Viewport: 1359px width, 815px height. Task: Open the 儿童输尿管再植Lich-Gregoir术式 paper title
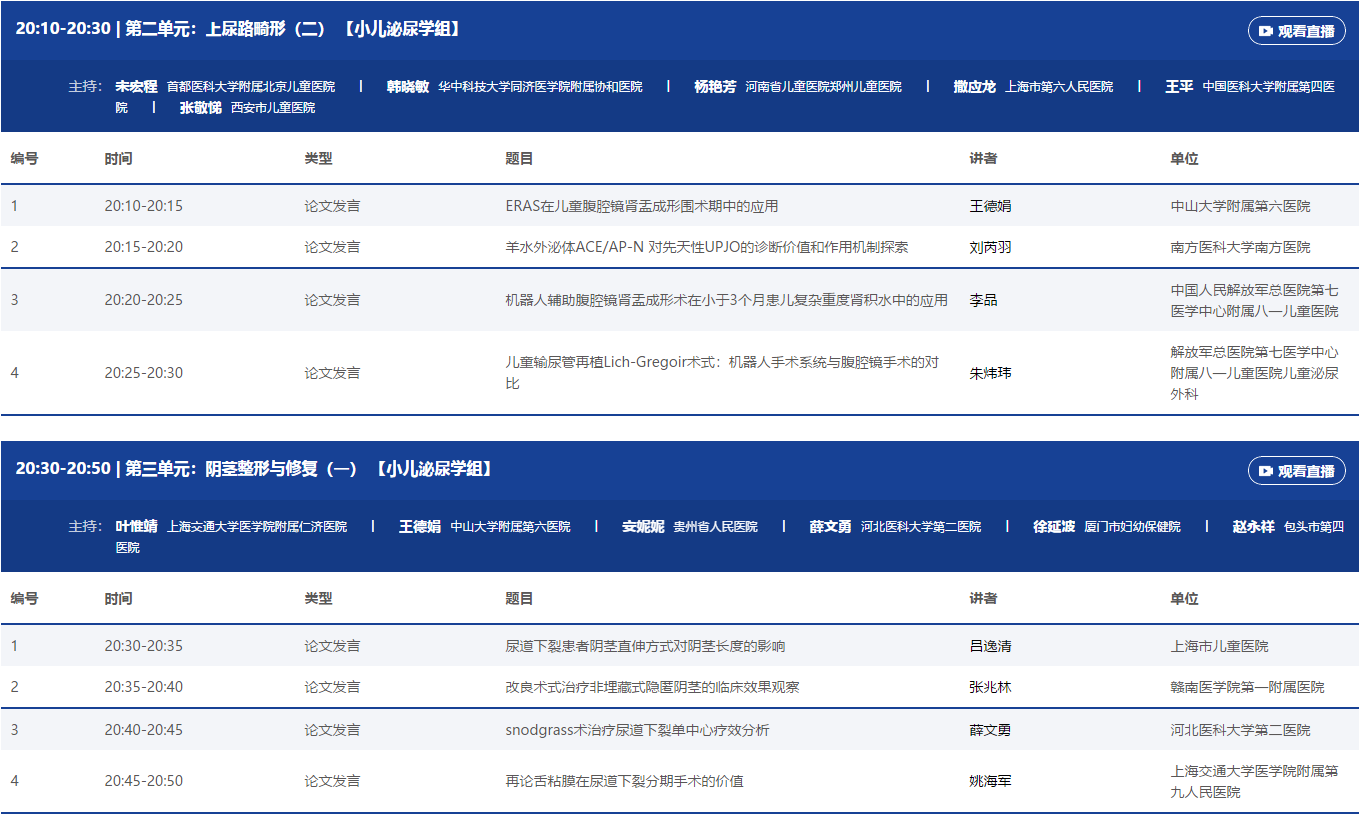[x=722, y=373]
